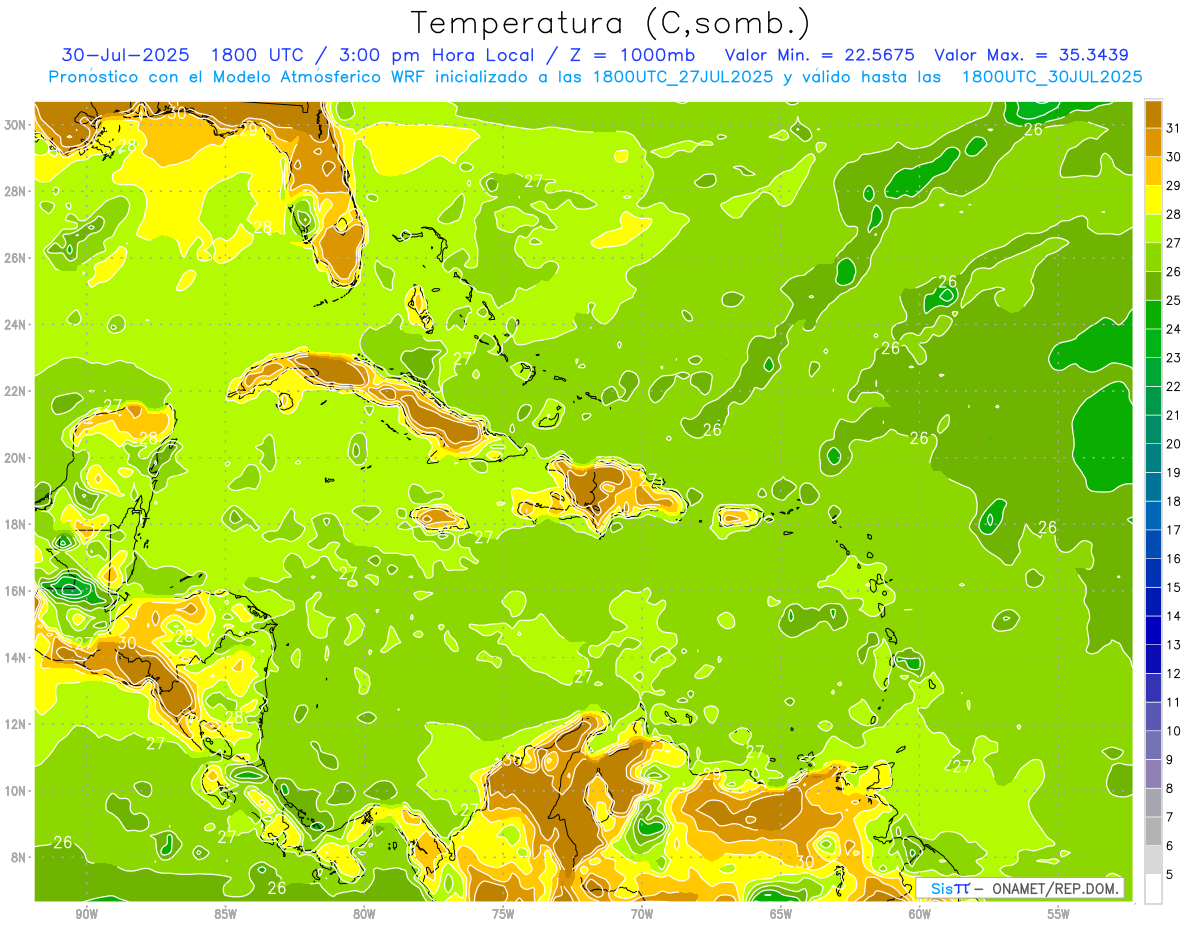Click the colorbar swatch between 29 and 30

[x=1153, y=170]
